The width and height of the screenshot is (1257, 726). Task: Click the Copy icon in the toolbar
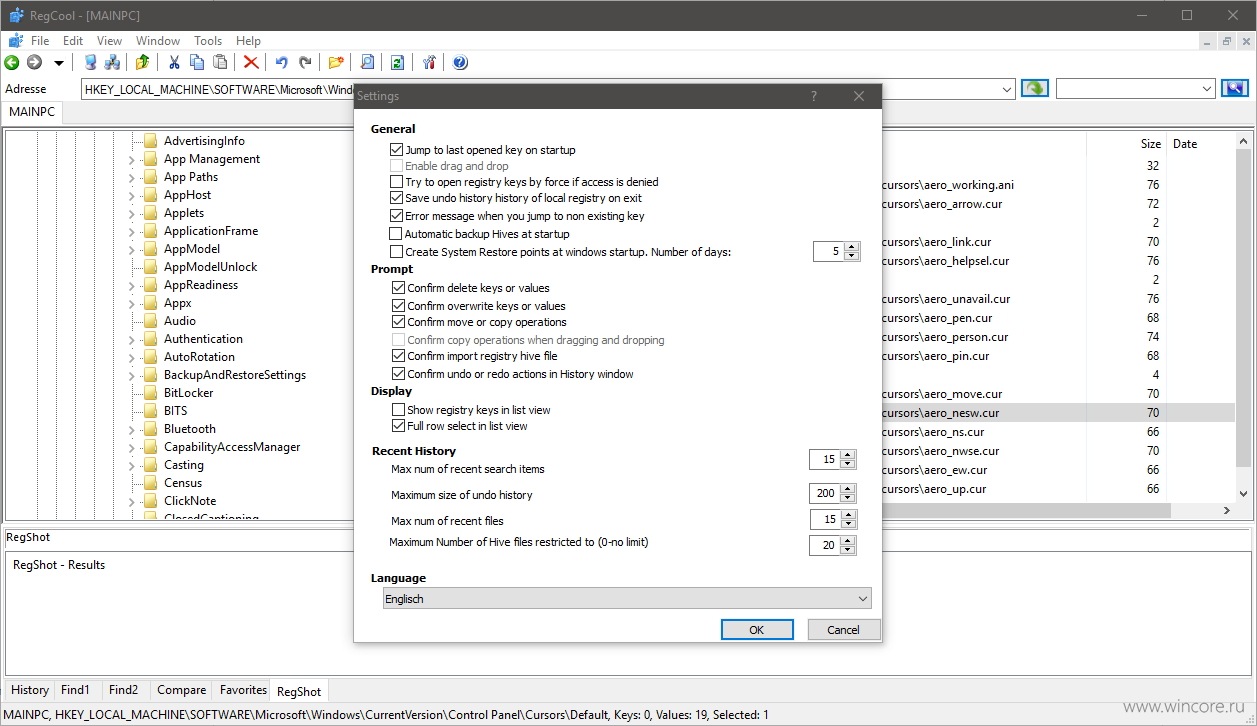[x=197, y=62]
